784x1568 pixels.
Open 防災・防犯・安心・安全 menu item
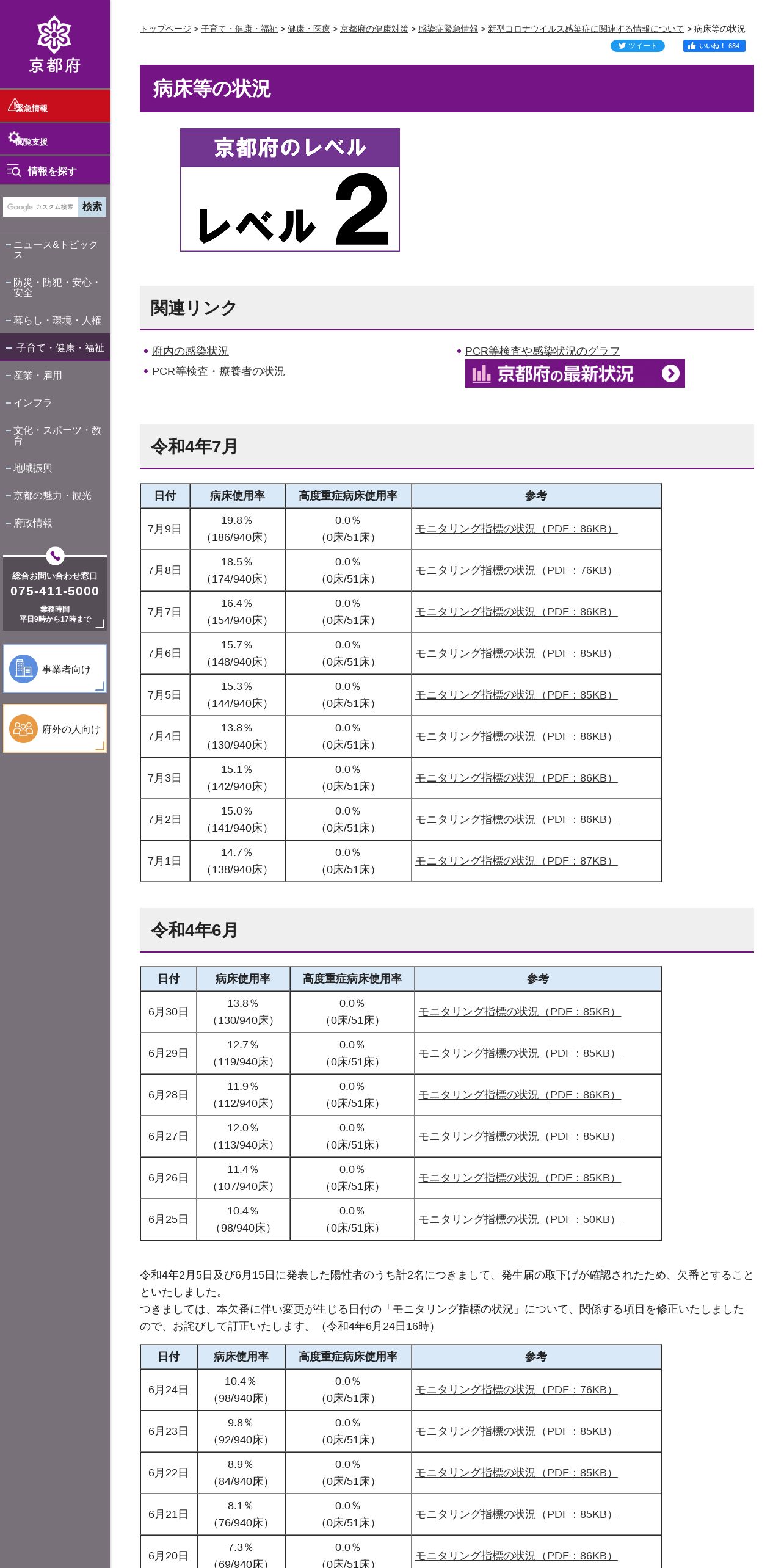coord(55,287)
